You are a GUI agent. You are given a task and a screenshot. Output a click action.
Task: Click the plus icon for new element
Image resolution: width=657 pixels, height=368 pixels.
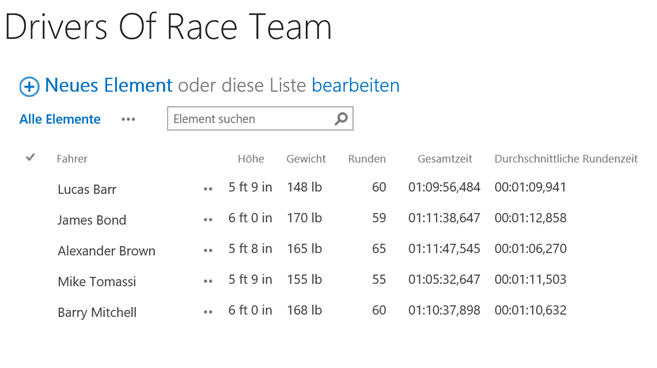(29, 87)
